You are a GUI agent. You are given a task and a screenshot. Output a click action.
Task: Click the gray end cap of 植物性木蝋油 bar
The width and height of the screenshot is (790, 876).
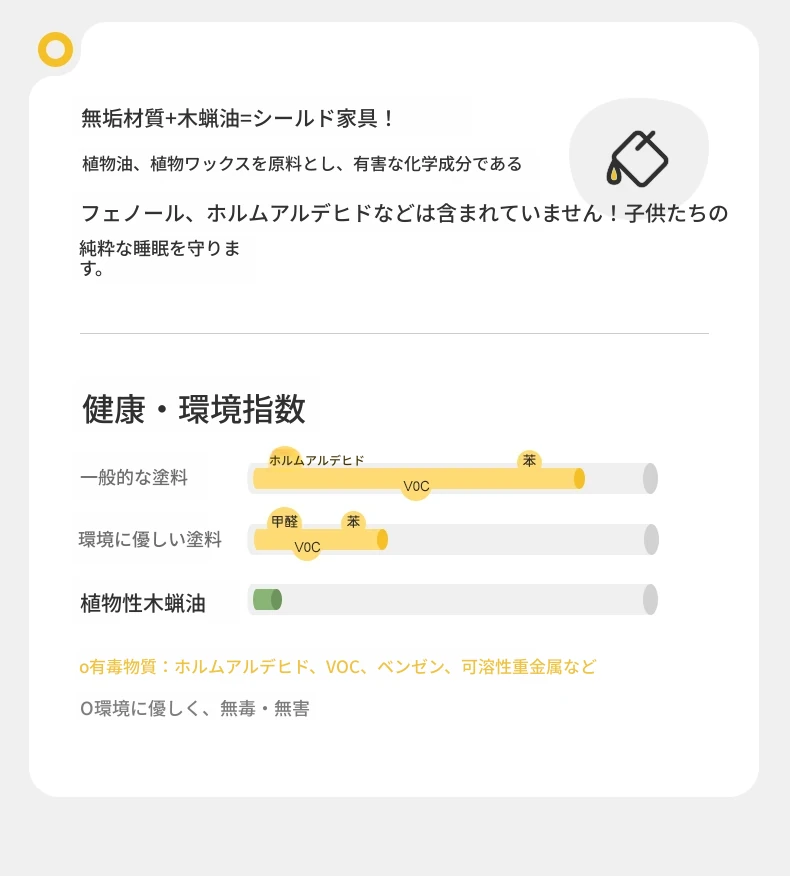pyautogui.click(x=650, y=599)
